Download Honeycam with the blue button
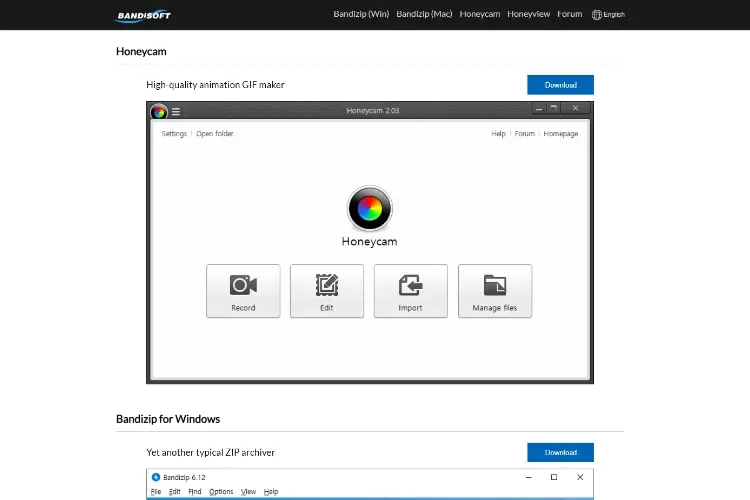750x500 pixels. [x=561, y=85]
